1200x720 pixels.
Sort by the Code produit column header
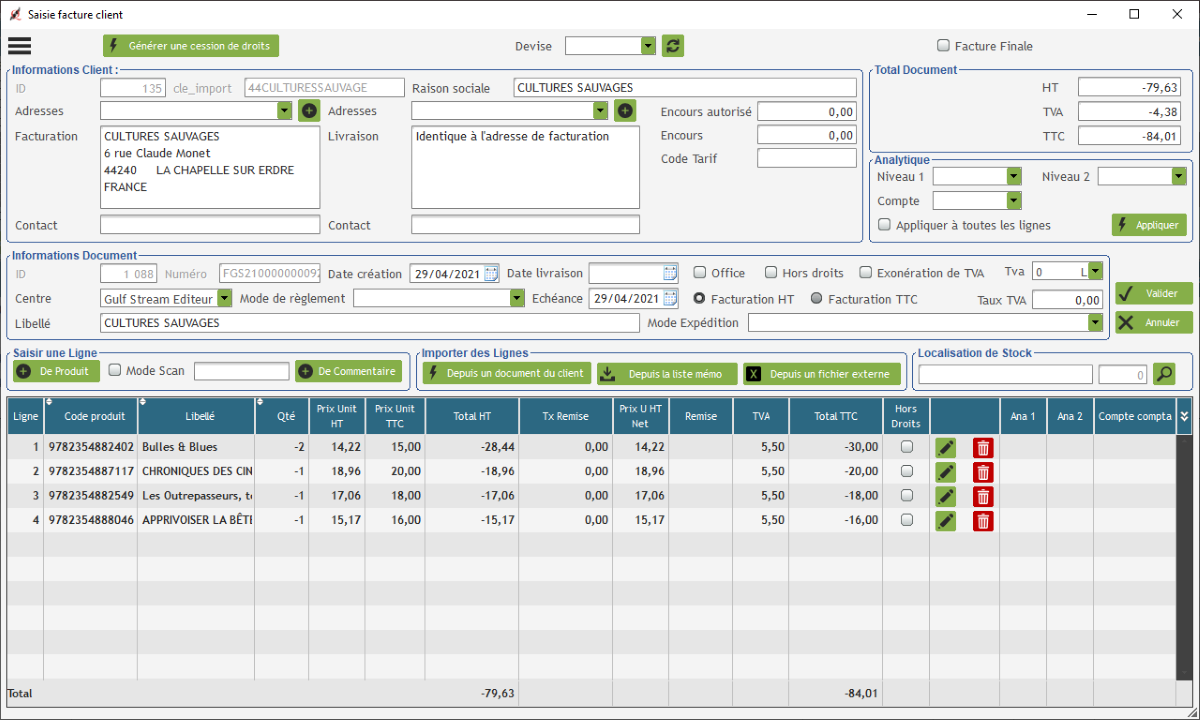tap(94, 416)
